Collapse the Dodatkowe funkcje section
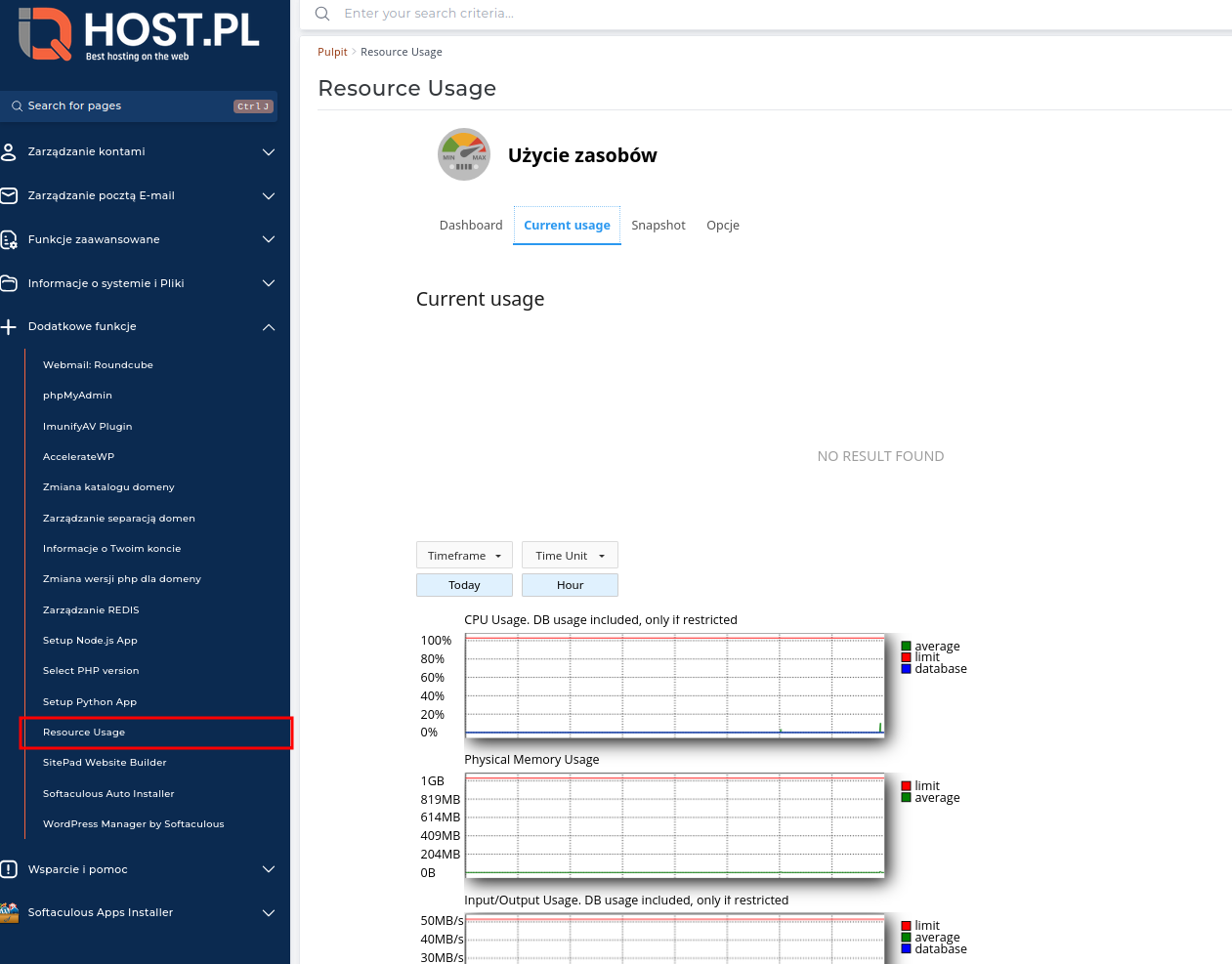The height and width of the screenshot is (964, 1232). [268, 327]
